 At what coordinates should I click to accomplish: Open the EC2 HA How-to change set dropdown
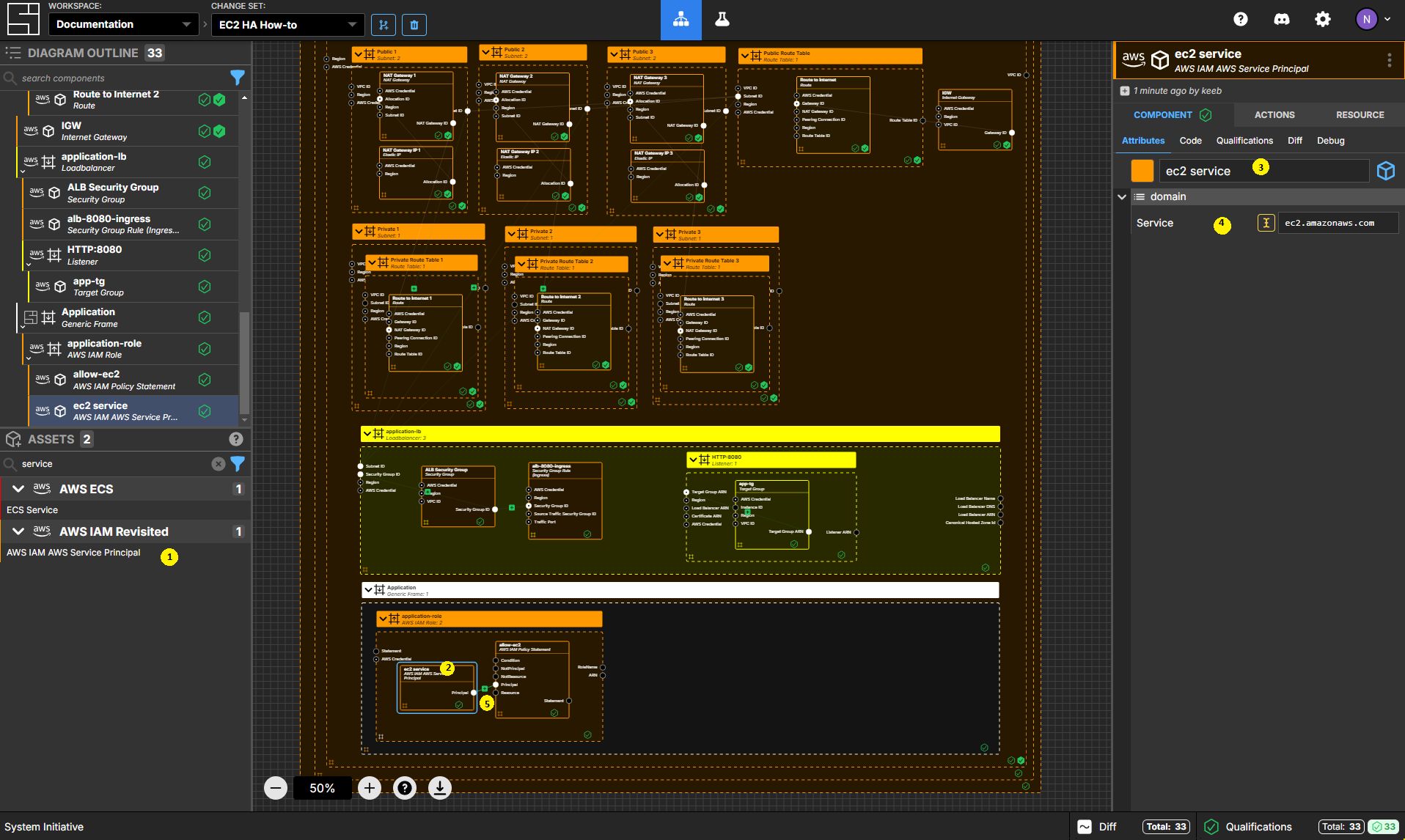[287, 25]
